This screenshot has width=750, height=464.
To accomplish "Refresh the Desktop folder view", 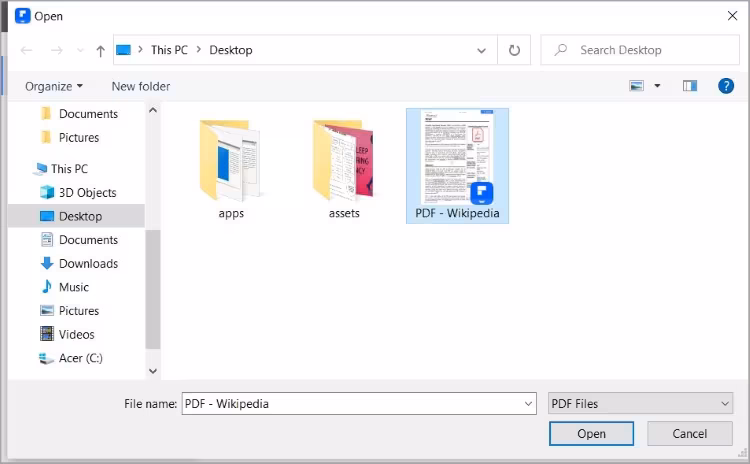I will tap(514, 50).
